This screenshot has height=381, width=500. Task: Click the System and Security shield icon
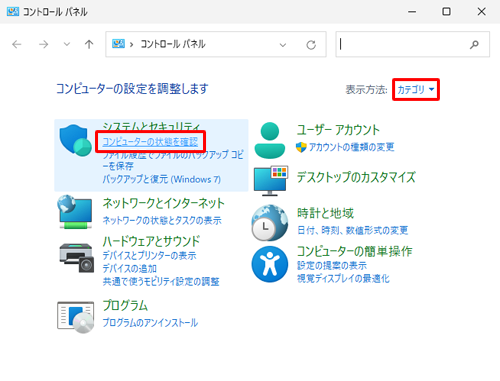pos(75,140)
